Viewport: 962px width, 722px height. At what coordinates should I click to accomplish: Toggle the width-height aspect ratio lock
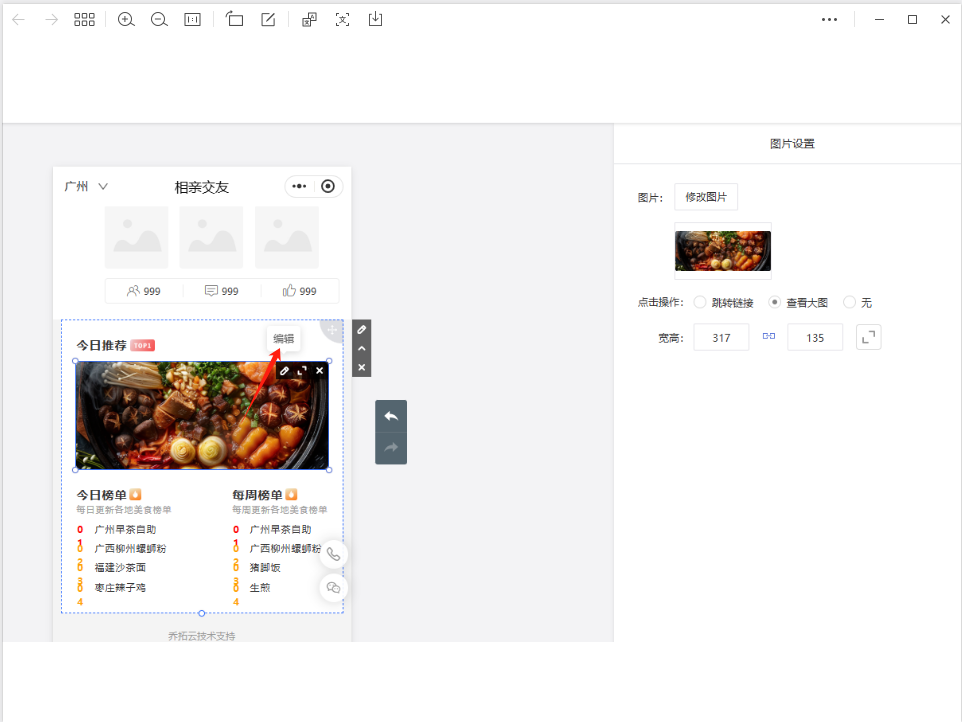pyautogui.click(x=769, y=337)
